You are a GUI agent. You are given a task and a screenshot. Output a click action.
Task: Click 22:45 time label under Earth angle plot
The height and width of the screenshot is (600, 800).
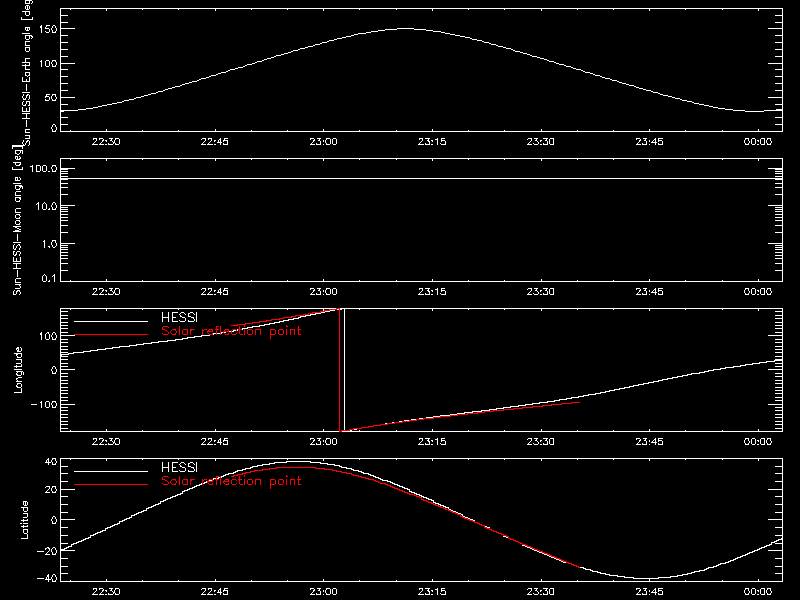(x=215, y=142)
